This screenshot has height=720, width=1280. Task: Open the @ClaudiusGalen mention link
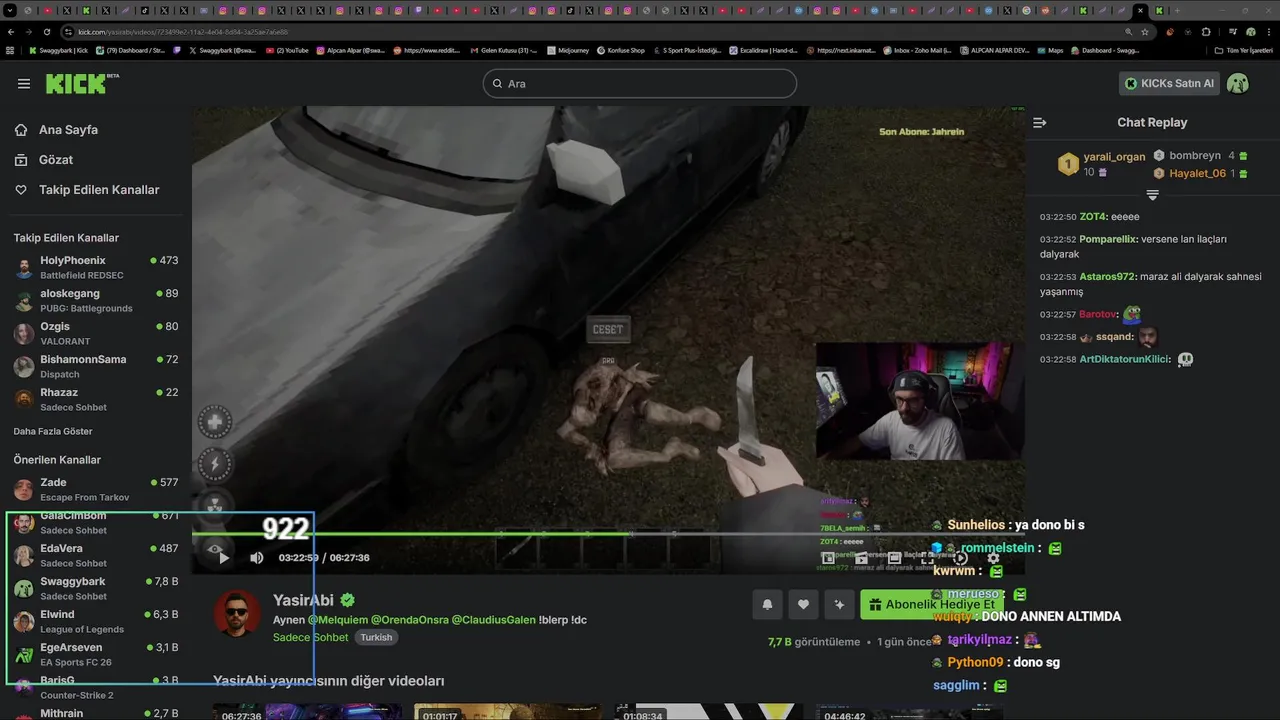pos(493,620)
